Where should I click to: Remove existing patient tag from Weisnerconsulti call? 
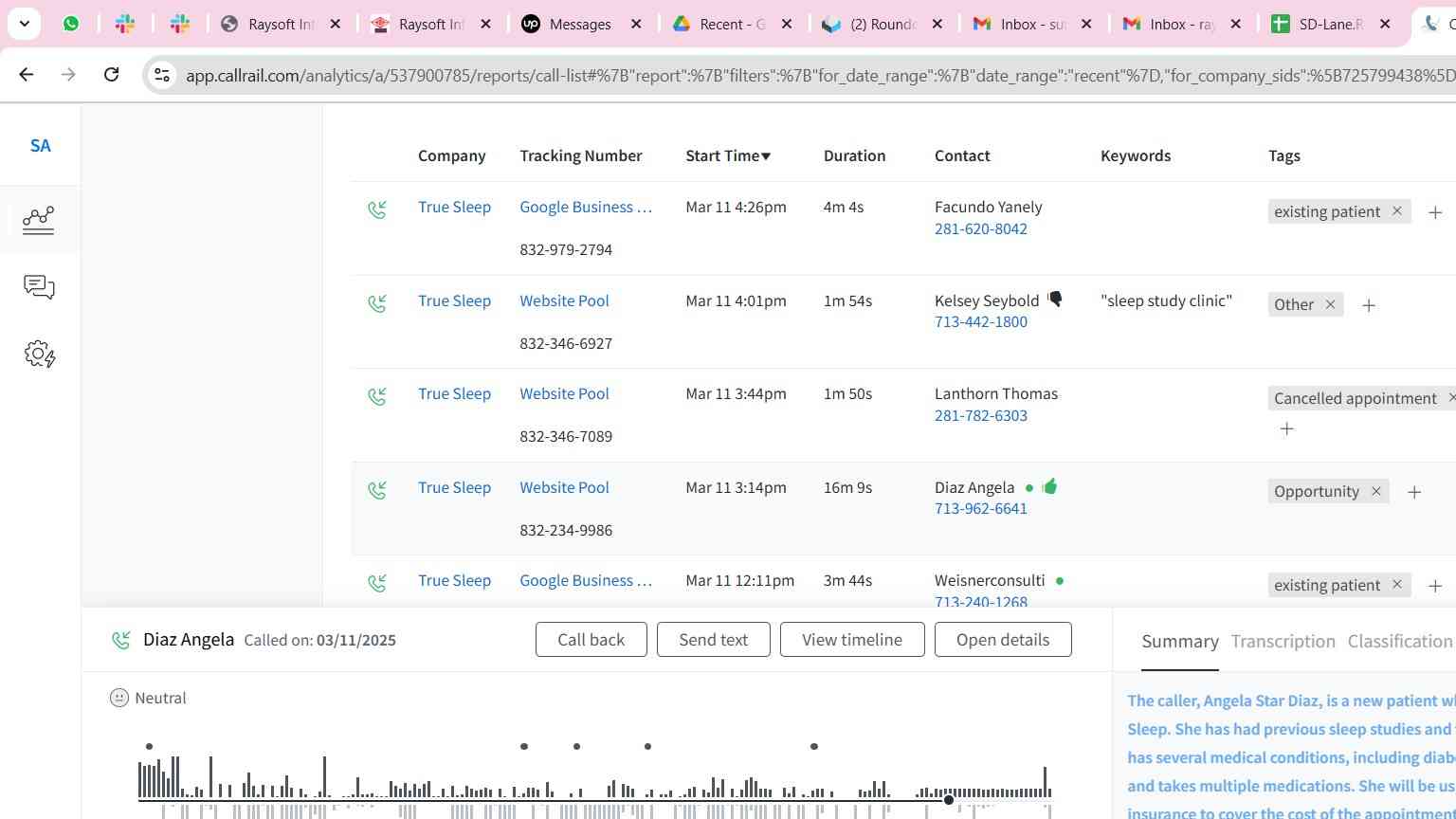coord(1396,585)
